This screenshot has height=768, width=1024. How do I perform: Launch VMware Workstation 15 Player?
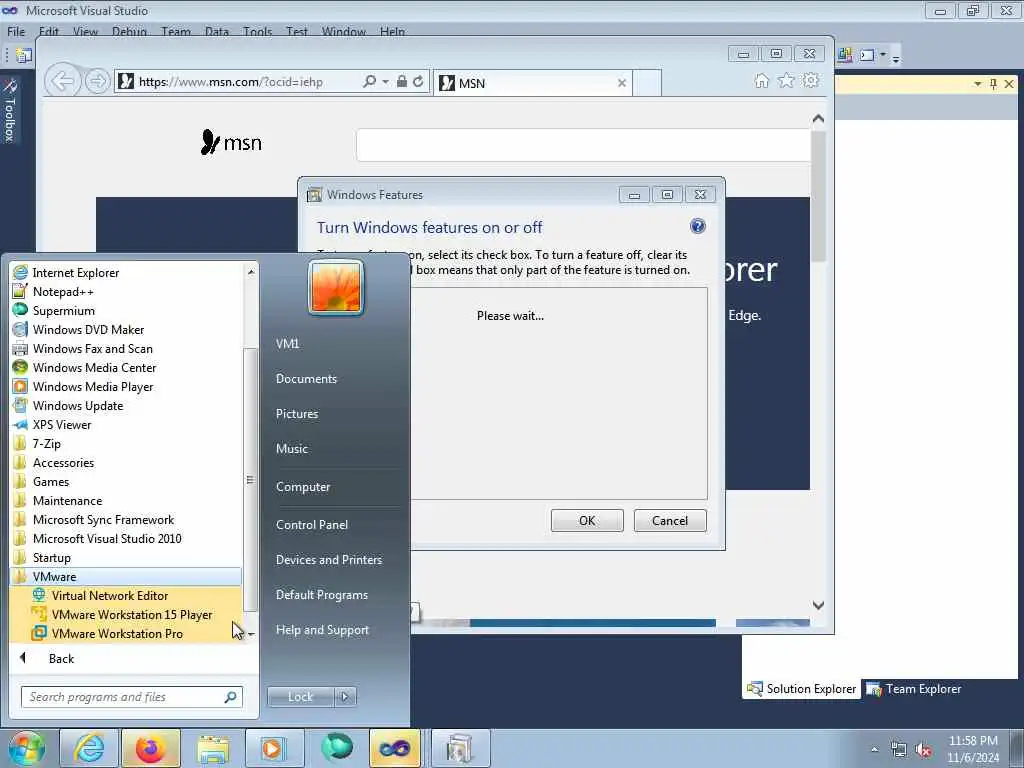(131, 615)
